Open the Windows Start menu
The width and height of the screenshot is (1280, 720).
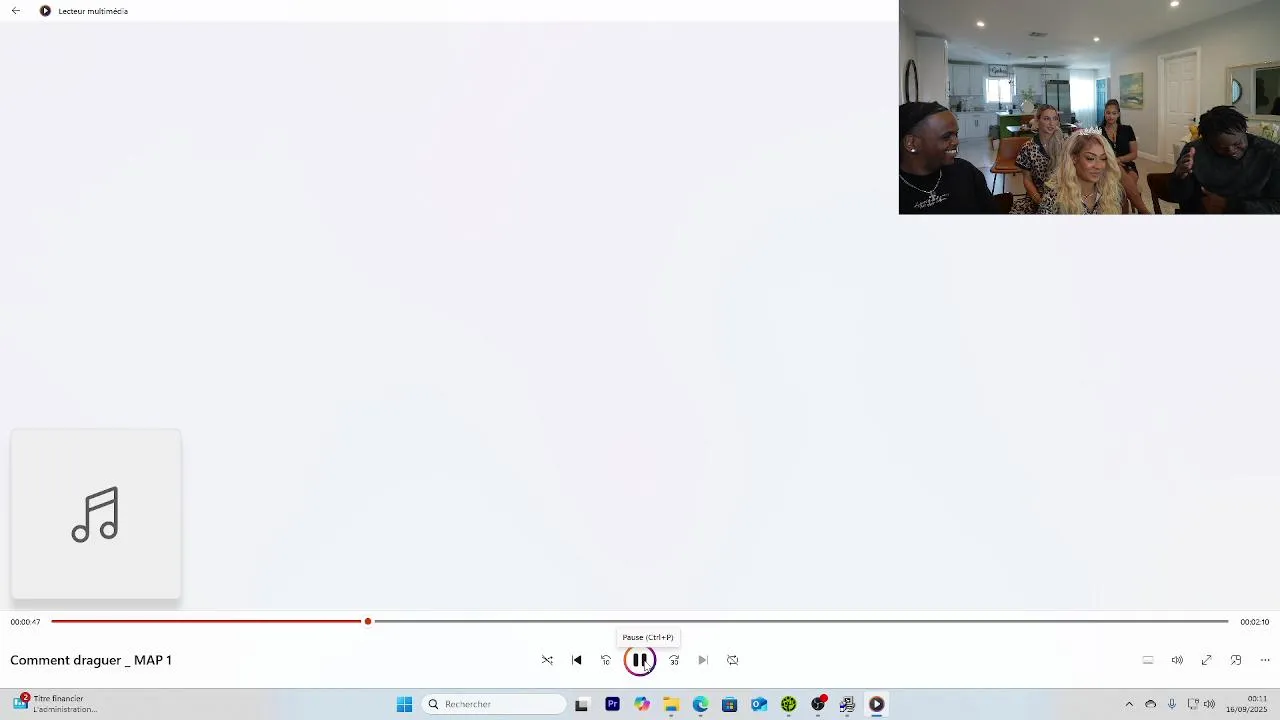[405, 704]
